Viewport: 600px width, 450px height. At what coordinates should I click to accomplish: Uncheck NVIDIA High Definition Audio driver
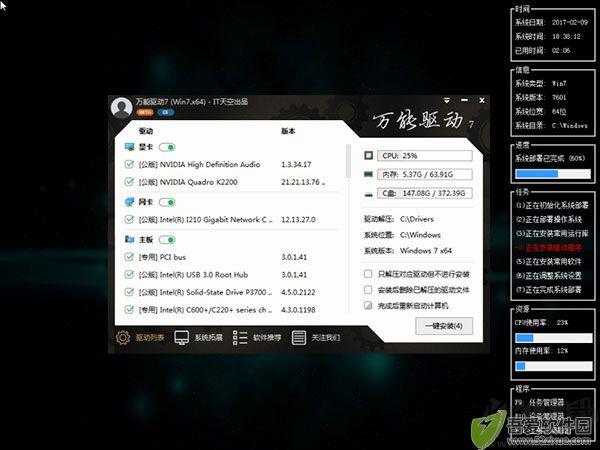tap(129, 165)
